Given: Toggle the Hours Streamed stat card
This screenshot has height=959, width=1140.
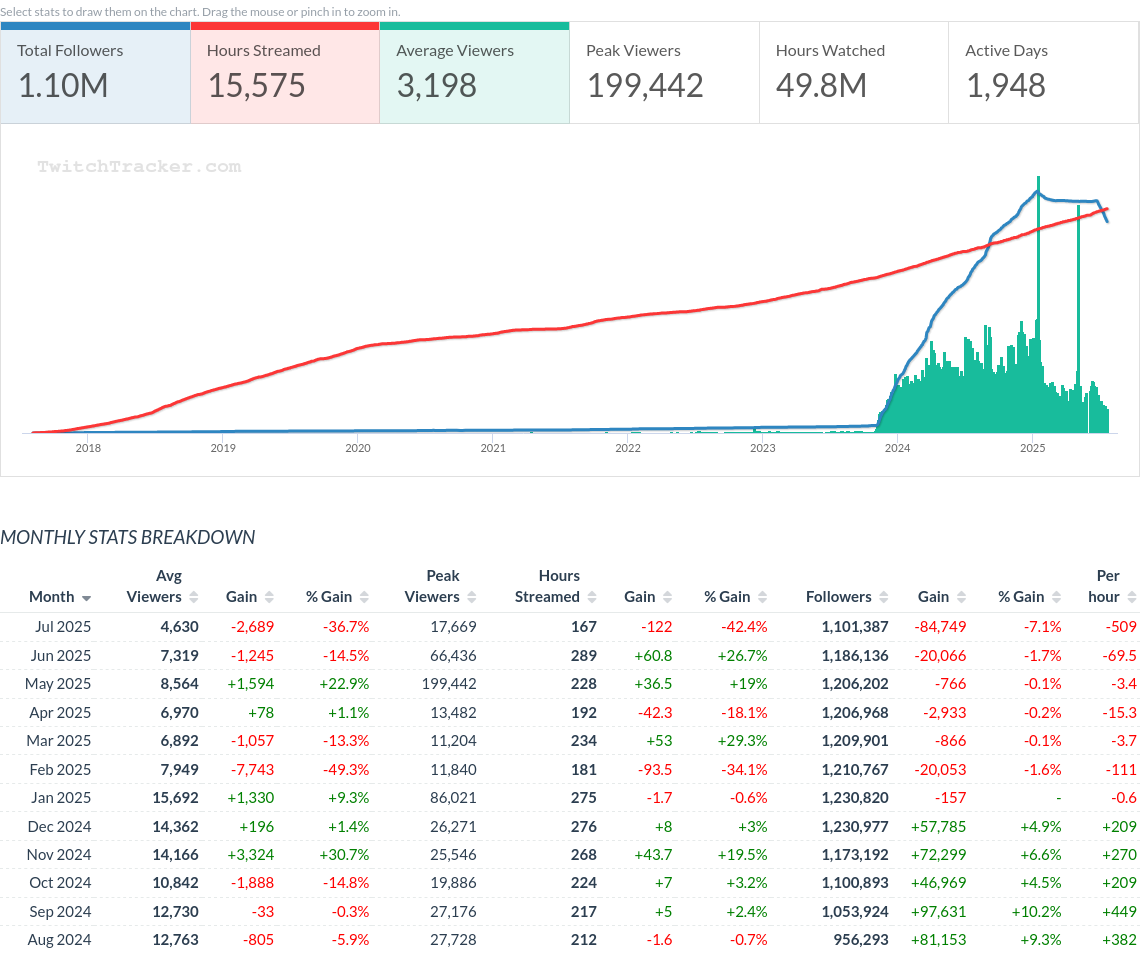Looking at the screenshot, I should pos(285,73).
